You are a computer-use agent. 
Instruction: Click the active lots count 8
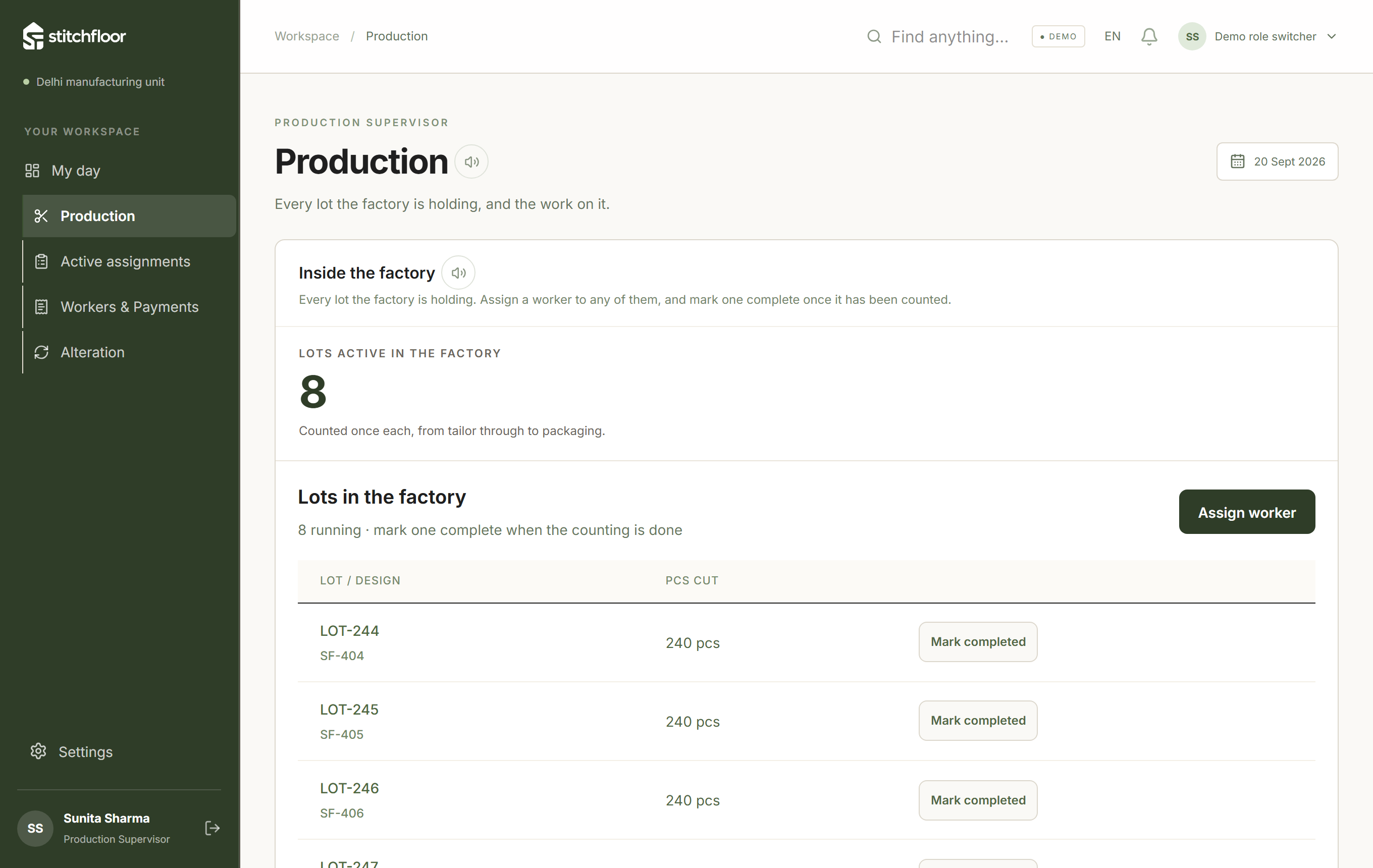pos(313,392)
